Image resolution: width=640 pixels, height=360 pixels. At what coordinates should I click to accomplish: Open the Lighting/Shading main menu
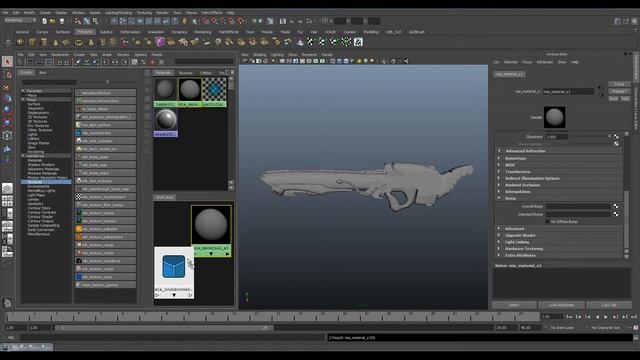[x=118, y=13]
